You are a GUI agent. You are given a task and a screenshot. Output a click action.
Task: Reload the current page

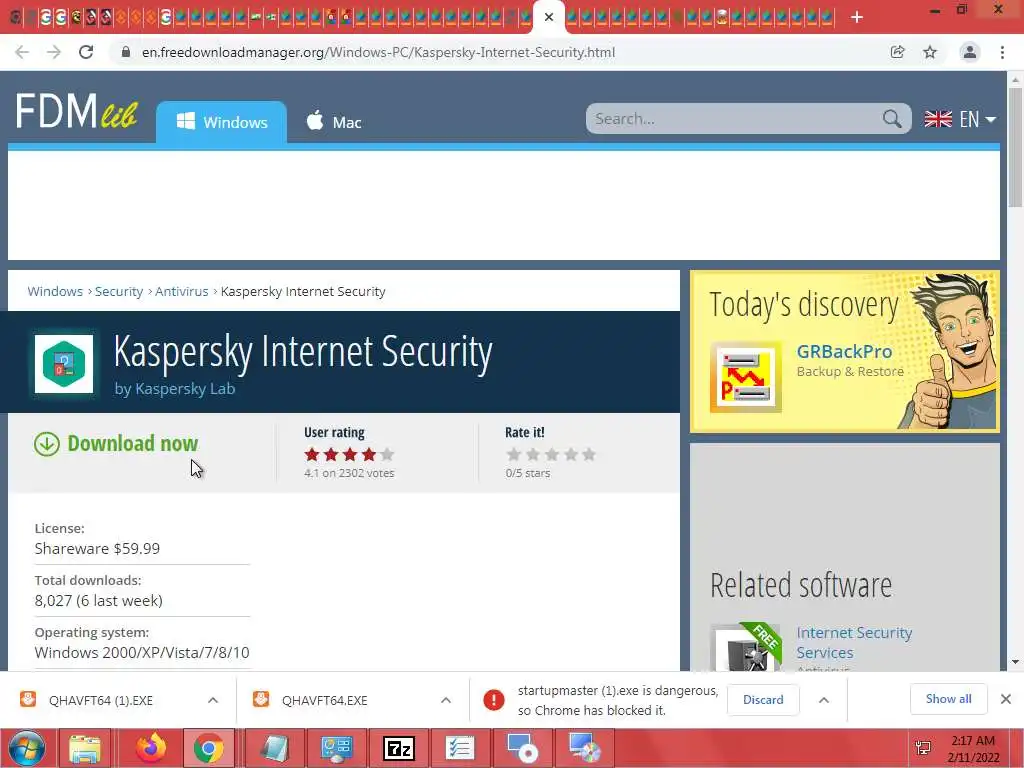coord(86,52)
